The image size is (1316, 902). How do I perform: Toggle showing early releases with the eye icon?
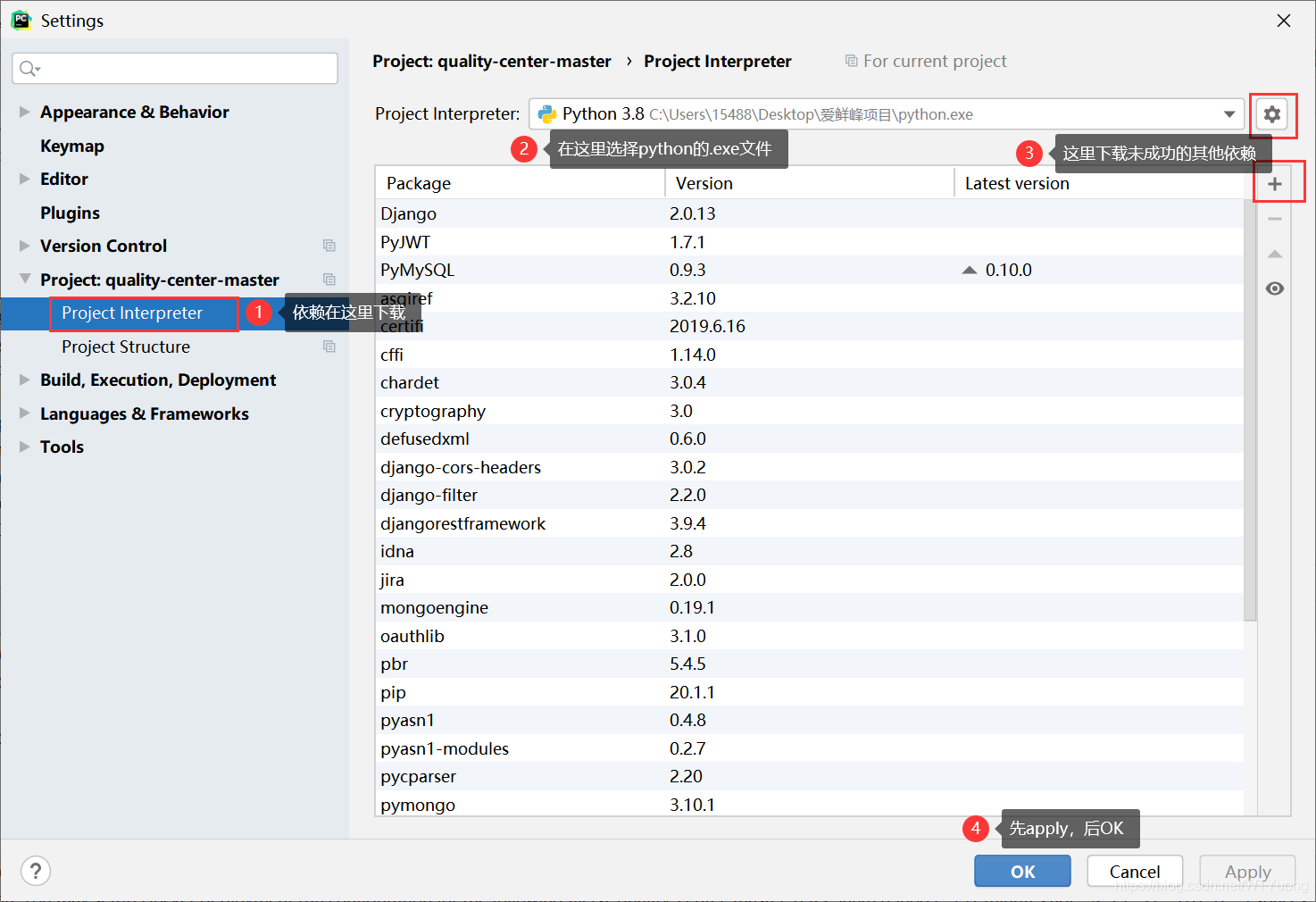coord(1275,288)
